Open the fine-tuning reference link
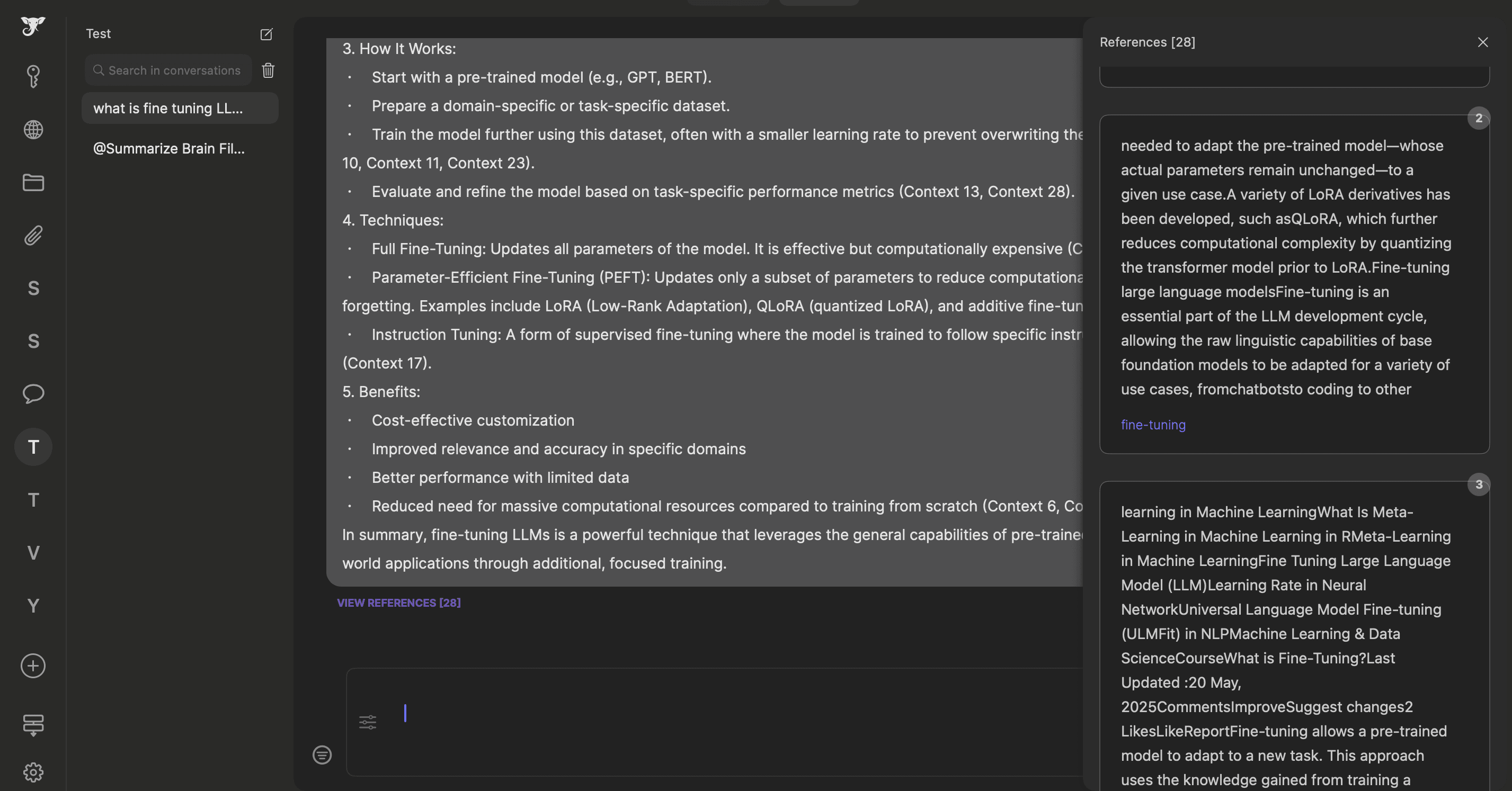The width and height of the screenshot is (1512, 791). (1153, 425)
